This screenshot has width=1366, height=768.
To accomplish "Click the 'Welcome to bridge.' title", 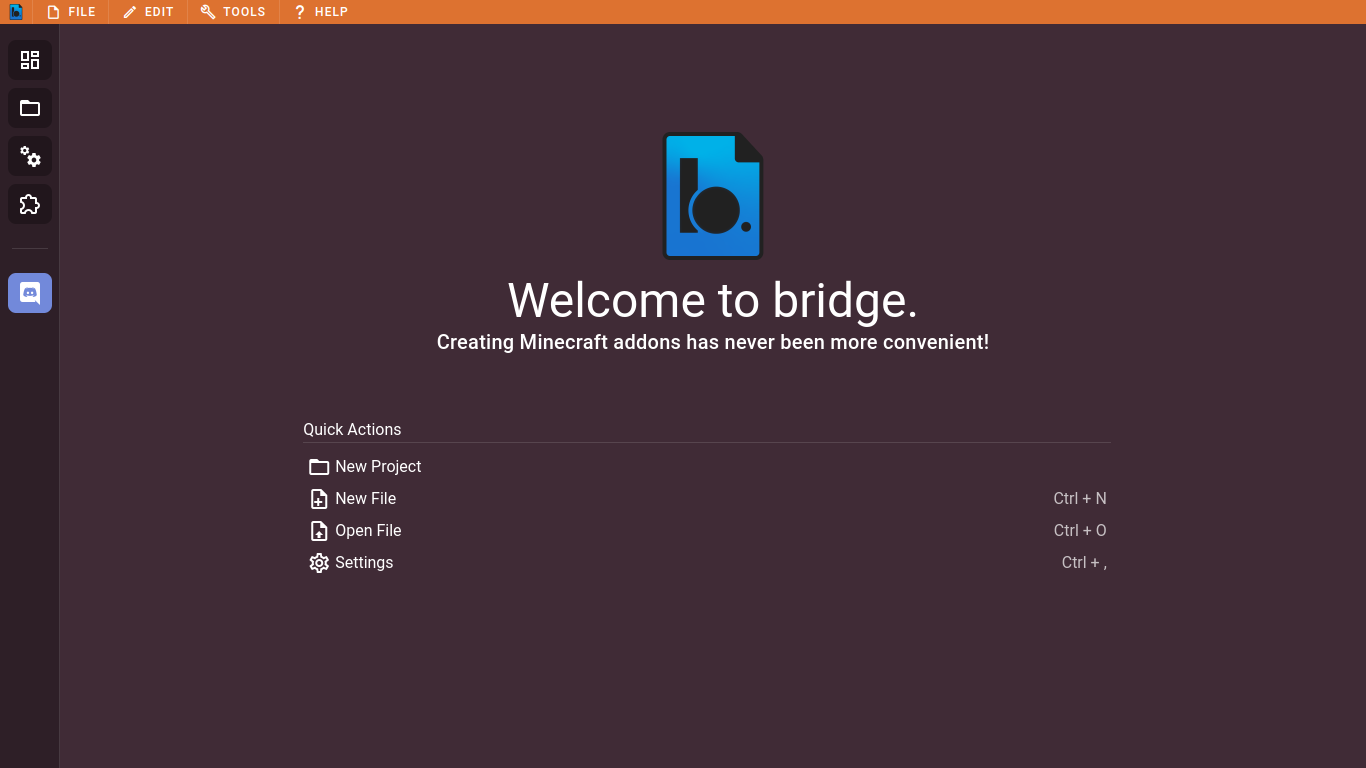I will point(713,300).
